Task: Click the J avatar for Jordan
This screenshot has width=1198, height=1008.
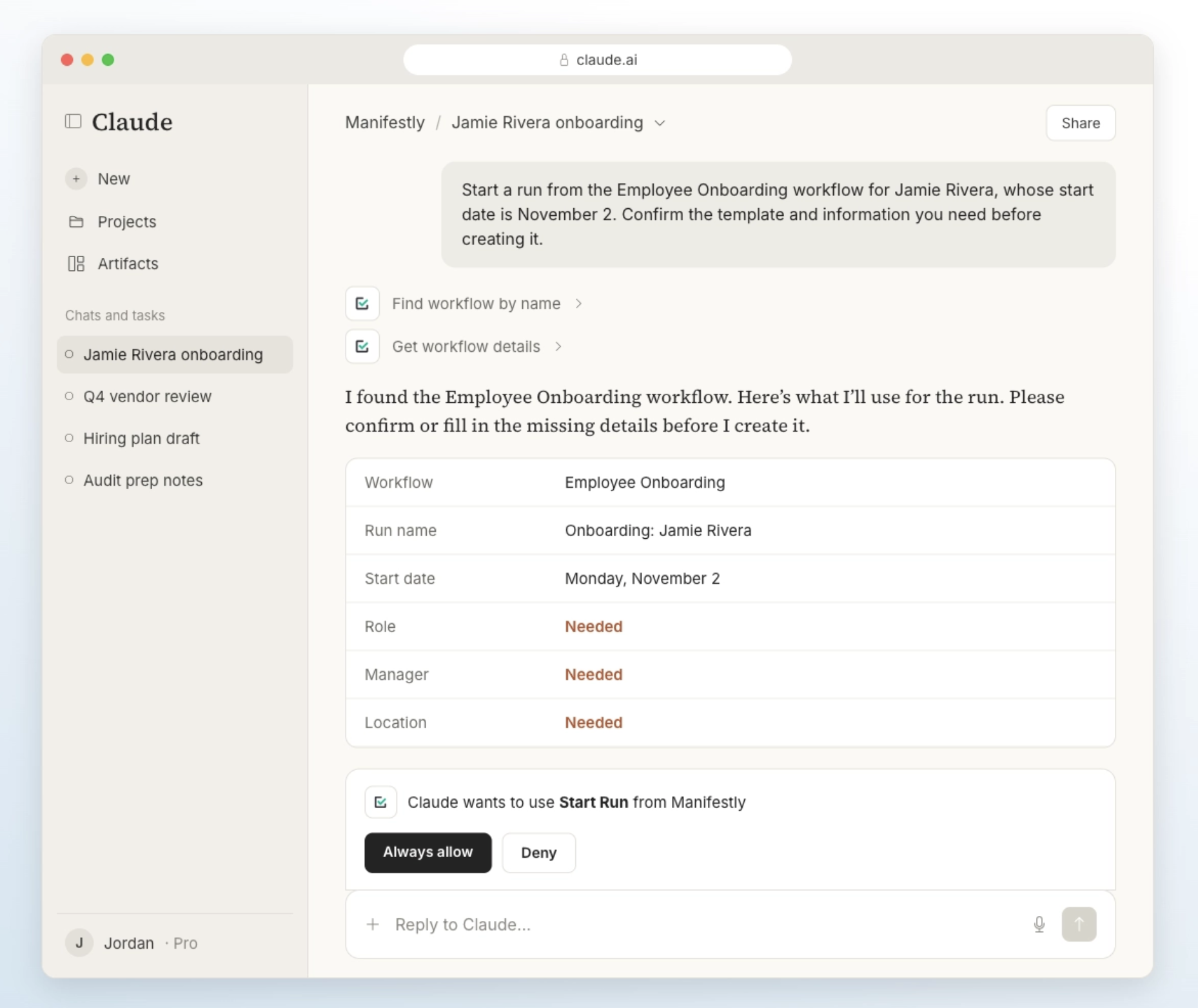Action: tap(79, 943)
